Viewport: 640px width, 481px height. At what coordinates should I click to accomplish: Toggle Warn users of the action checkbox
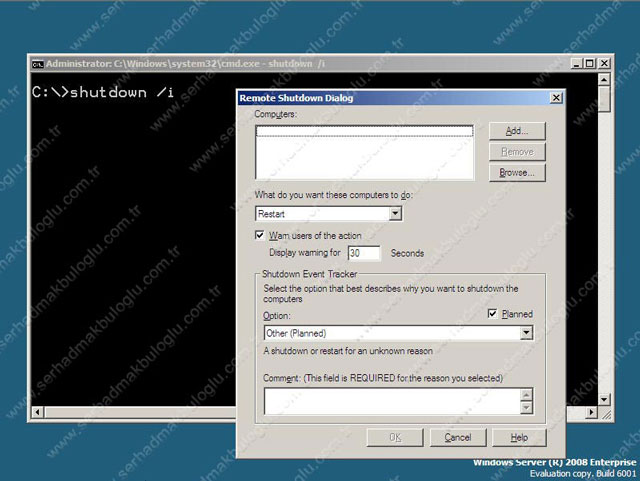(x=260, y=235)
